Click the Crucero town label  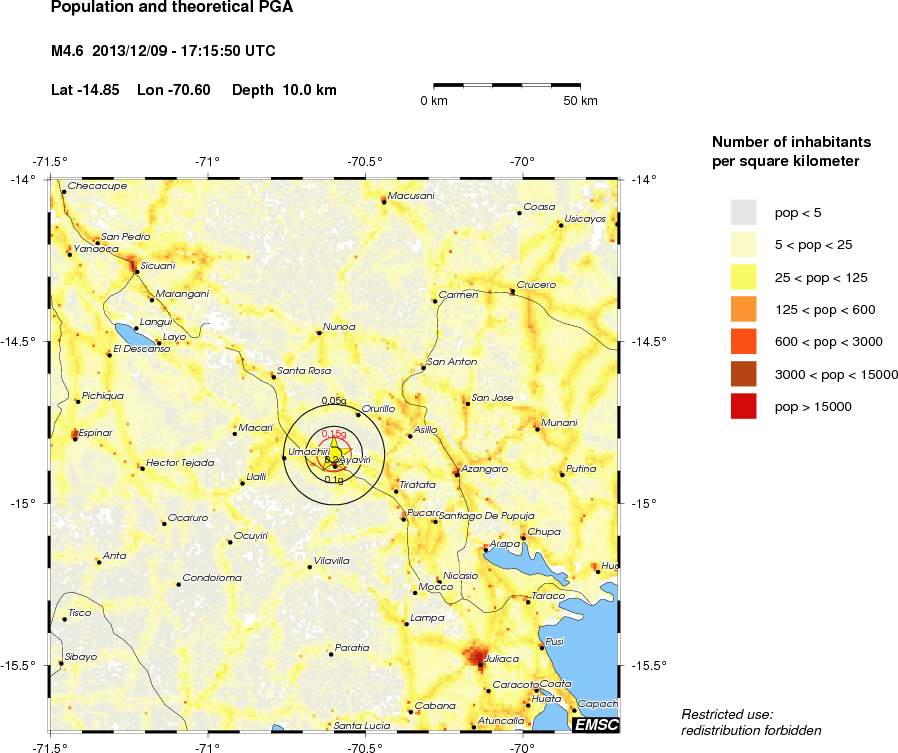[536, 285]
